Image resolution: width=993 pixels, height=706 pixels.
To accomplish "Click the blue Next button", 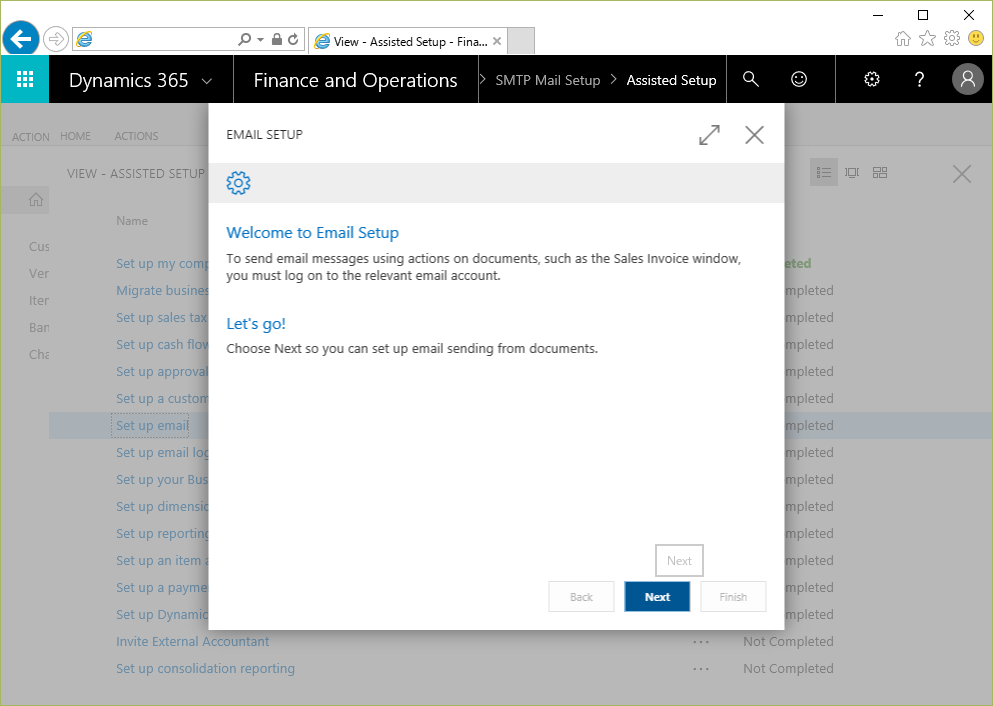I will (657, 596).
